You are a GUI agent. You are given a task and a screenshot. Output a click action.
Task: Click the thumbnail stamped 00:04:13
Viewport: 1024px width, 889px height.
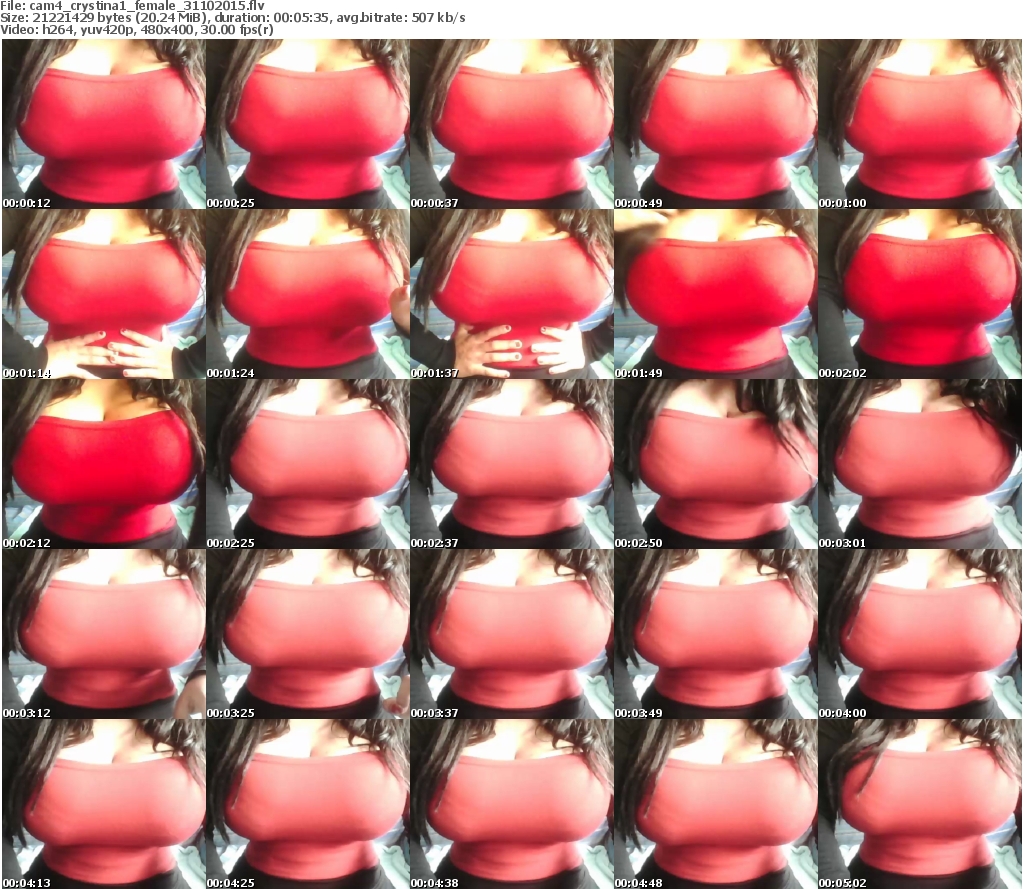click(x=104, y=804)
